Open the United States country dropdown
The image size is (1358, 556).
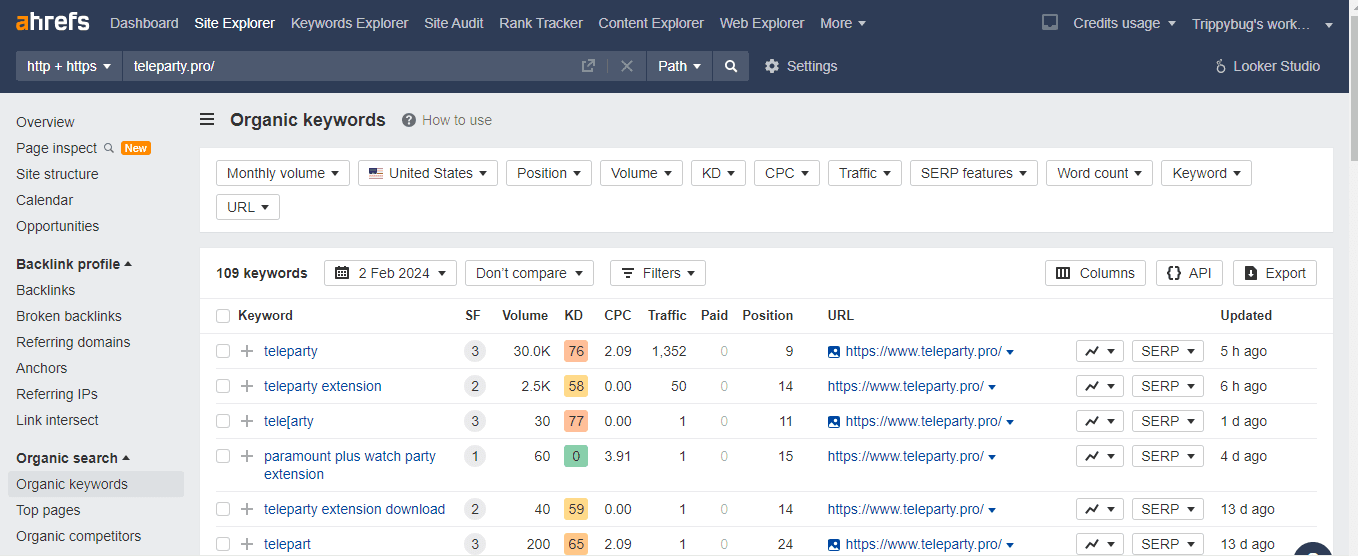[428, 173]
